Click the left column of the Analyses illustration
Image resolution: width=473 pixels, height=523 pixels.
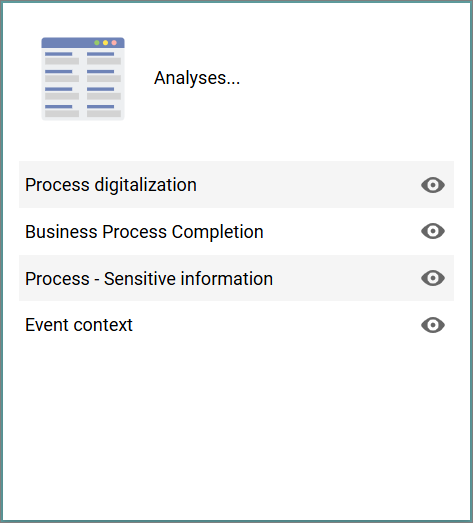[x=62, y=84]
